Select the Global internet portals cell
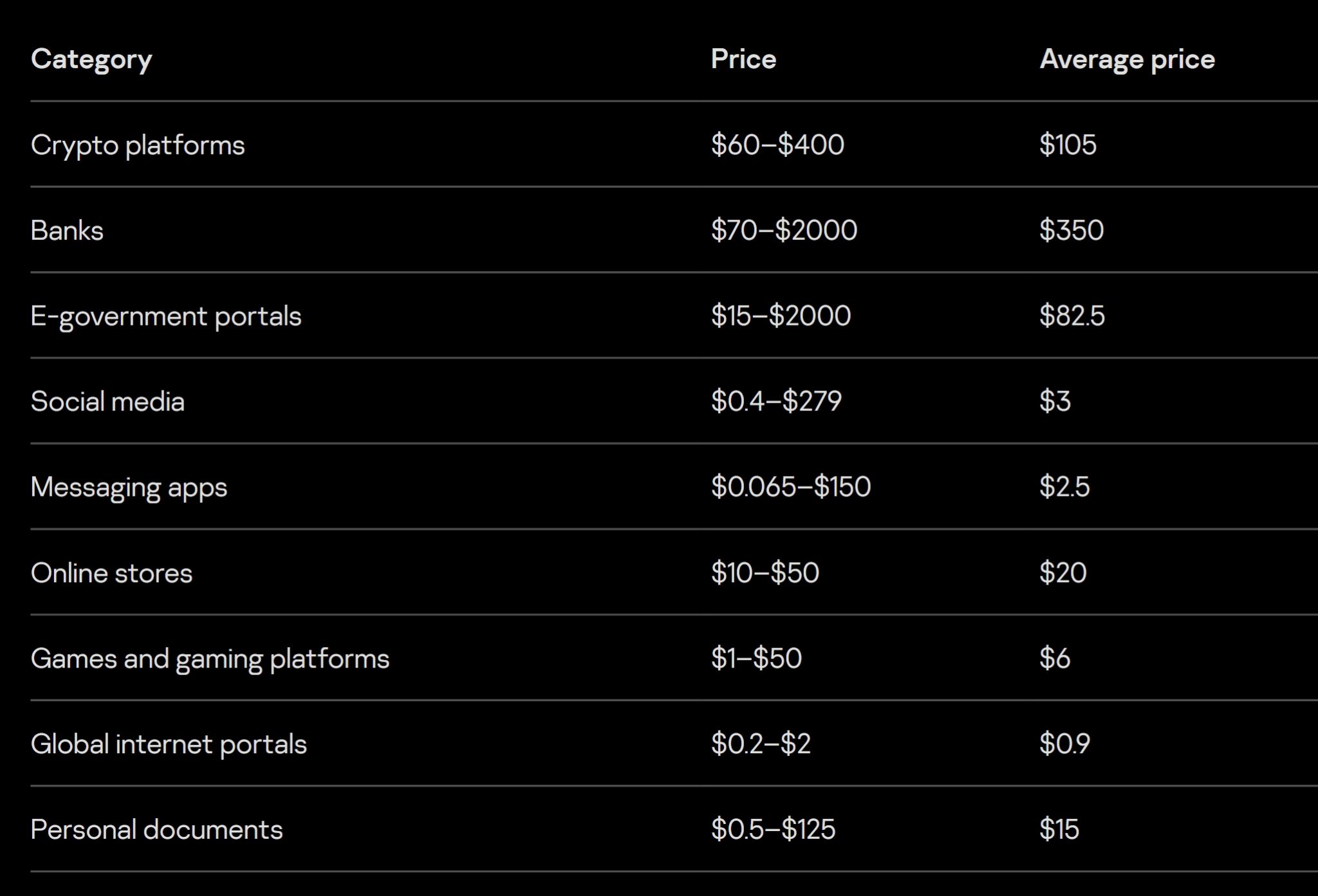Viewport: 1318px width, 896px height. [x=169, y=744]
